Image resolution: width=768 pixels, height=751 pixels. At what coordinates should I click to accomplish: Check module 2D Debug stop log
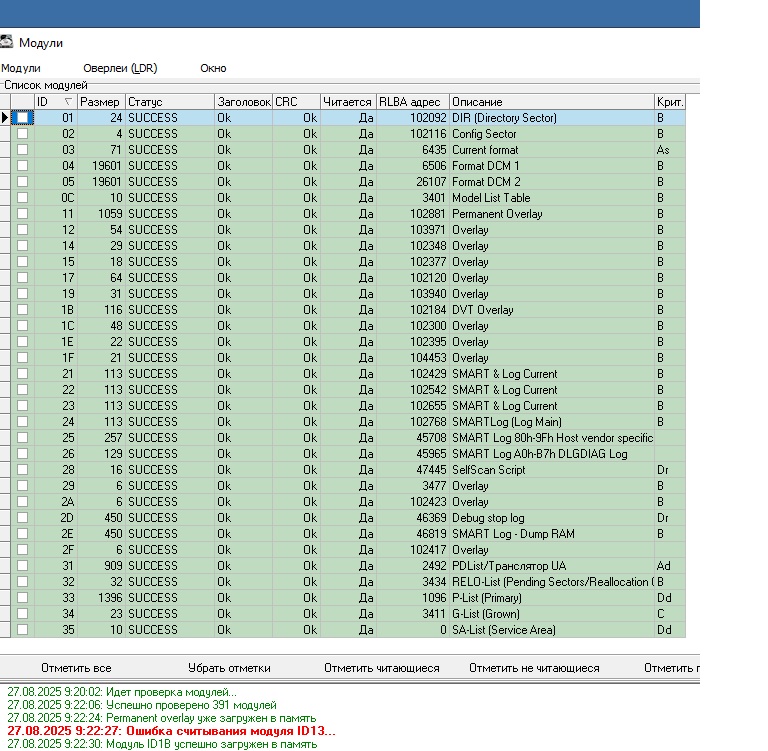coord(23,518)
